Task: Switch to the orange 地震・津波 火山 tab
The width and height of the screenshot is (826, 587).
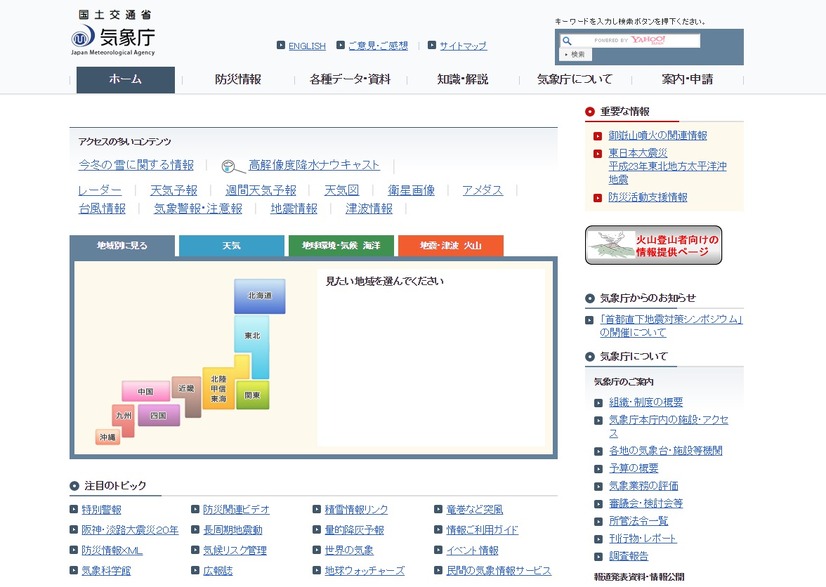Action: 450,246
